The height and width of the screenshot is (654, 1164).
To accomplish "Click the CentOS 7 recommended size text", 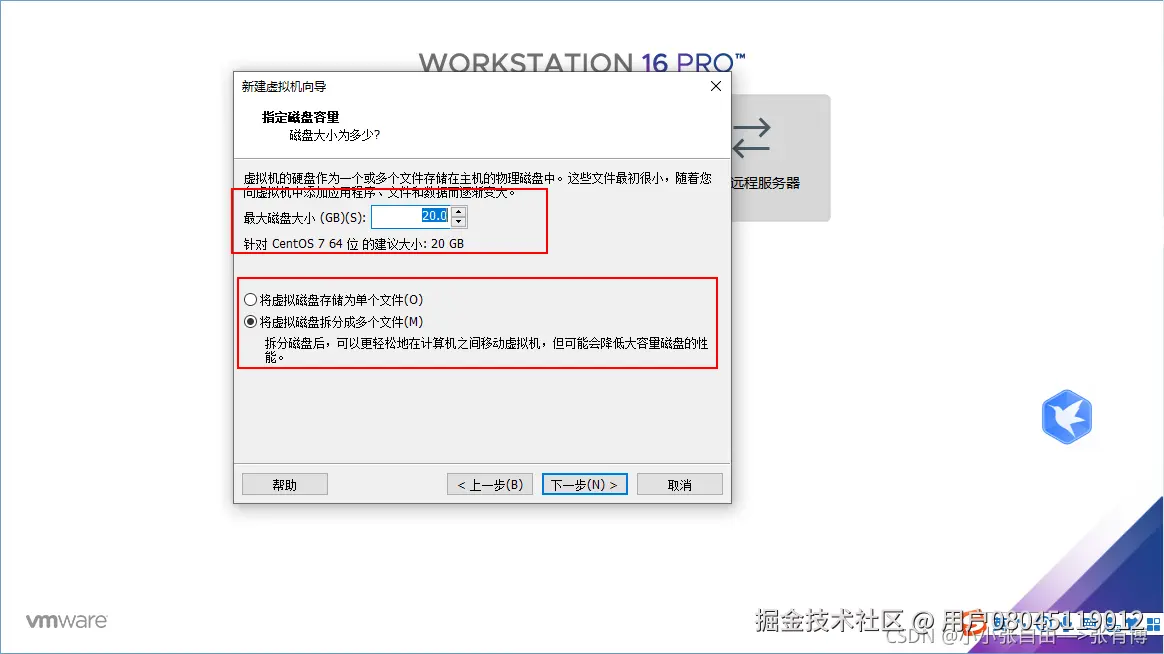I will coord(353,243).
